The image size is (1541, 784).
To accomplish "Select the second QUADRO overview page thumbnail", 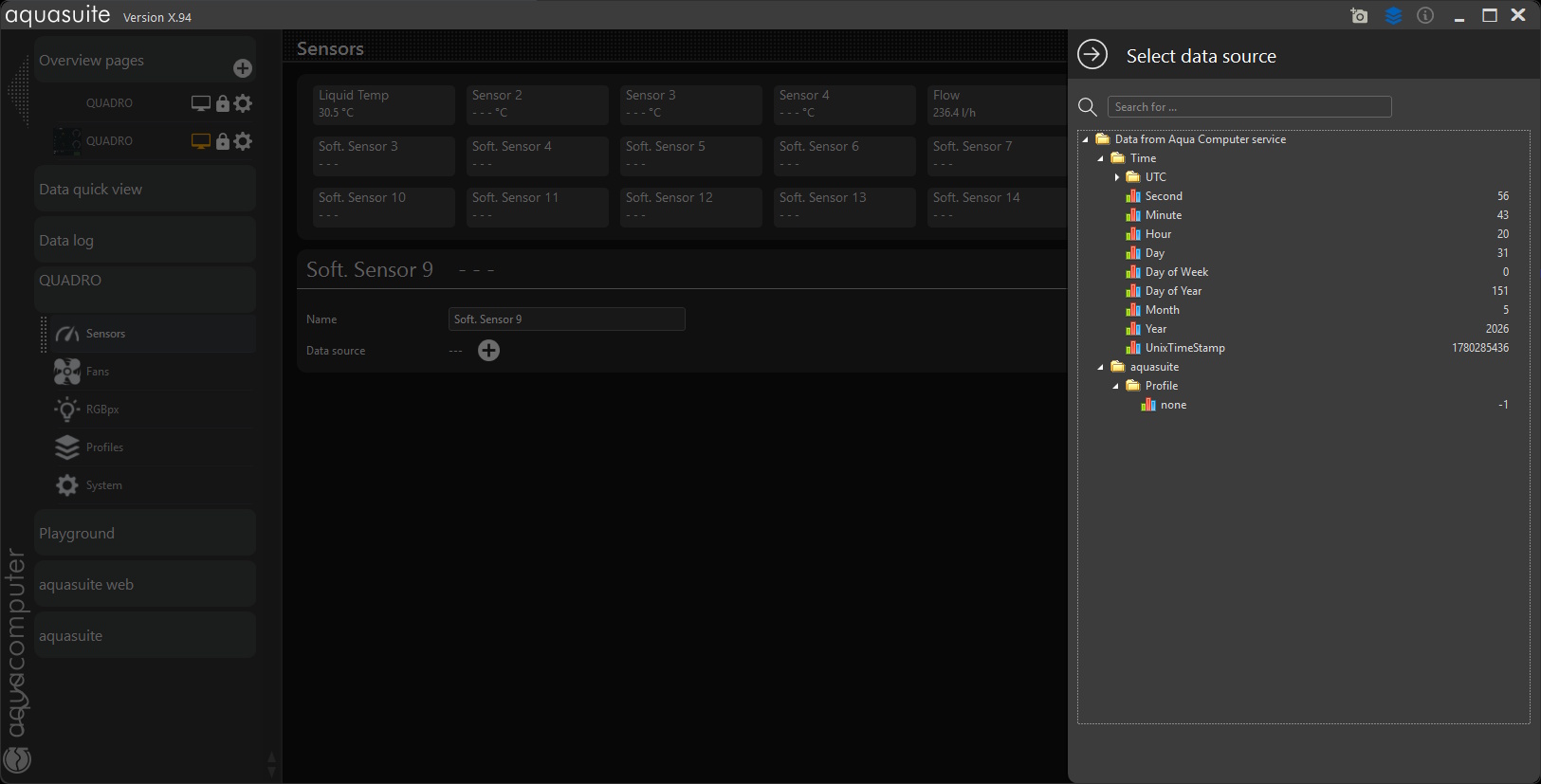I will 66,141.
